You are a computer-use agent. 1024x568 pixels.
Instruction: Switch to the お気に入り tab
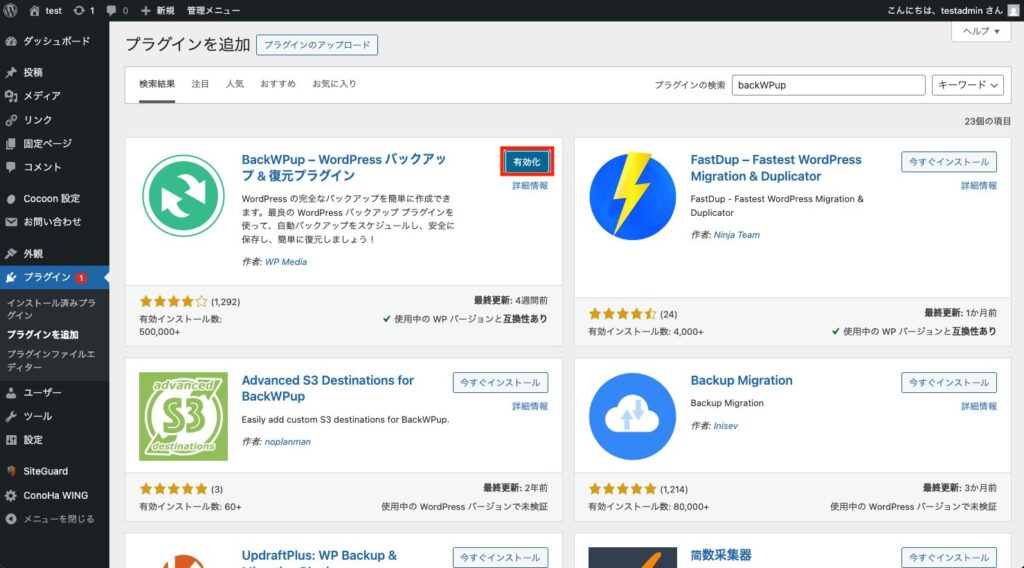pyautogui.click(x=334, y=84)
